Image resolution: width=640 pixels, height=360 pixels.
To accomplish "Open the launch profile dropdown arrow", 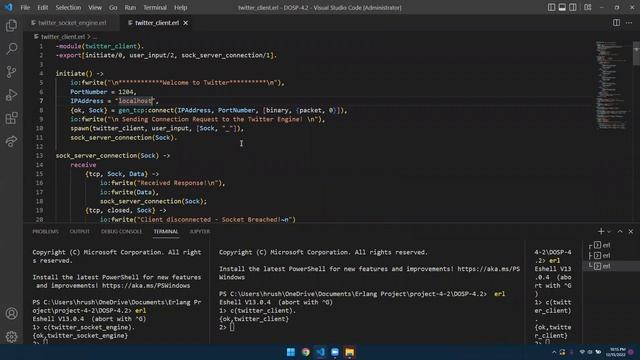I will coord(609,231).
